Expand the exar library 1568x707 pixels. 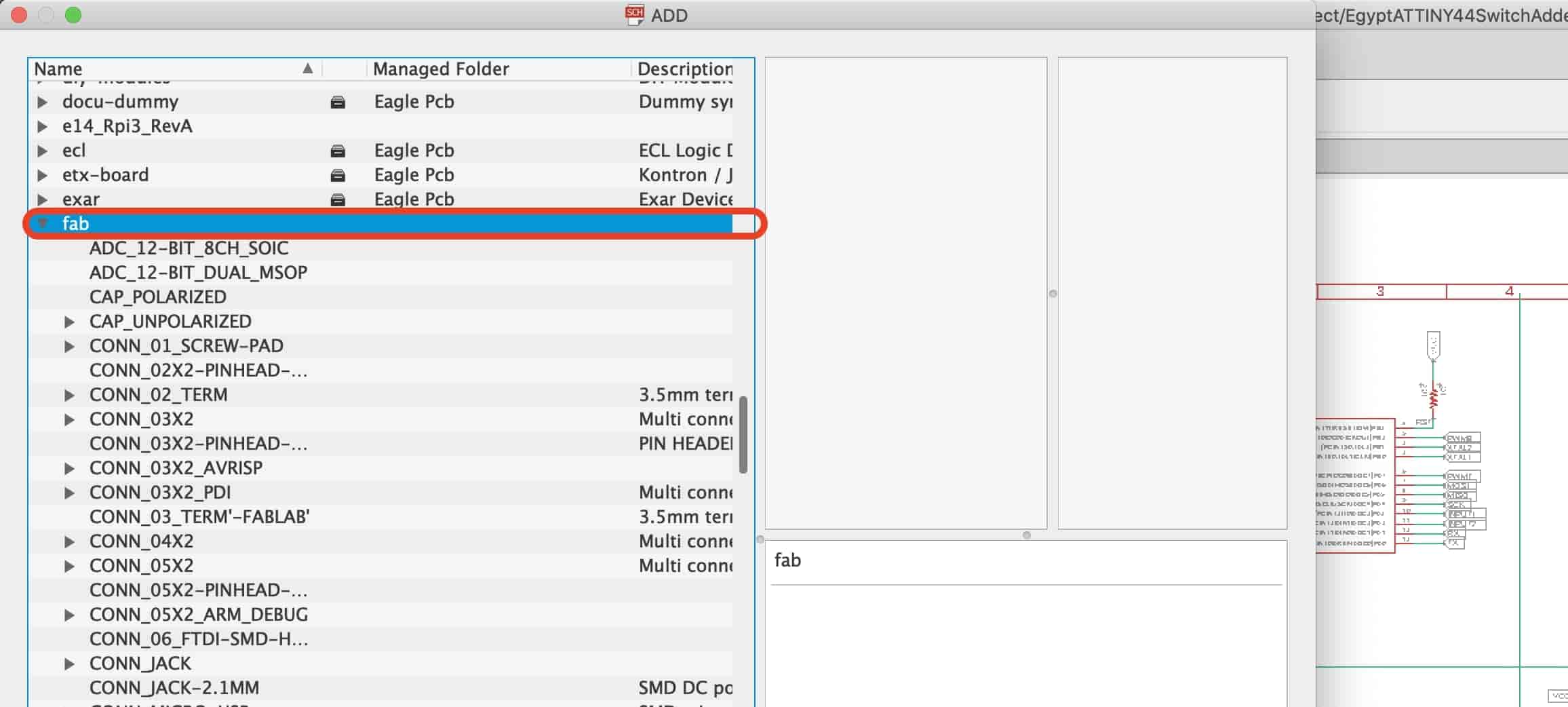pyautogui.click(x=43, y=199)
